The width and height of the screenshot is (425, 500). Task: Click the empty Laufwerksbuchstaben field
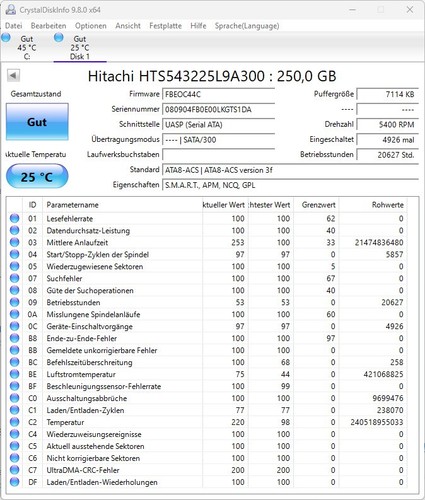(218, 155)
